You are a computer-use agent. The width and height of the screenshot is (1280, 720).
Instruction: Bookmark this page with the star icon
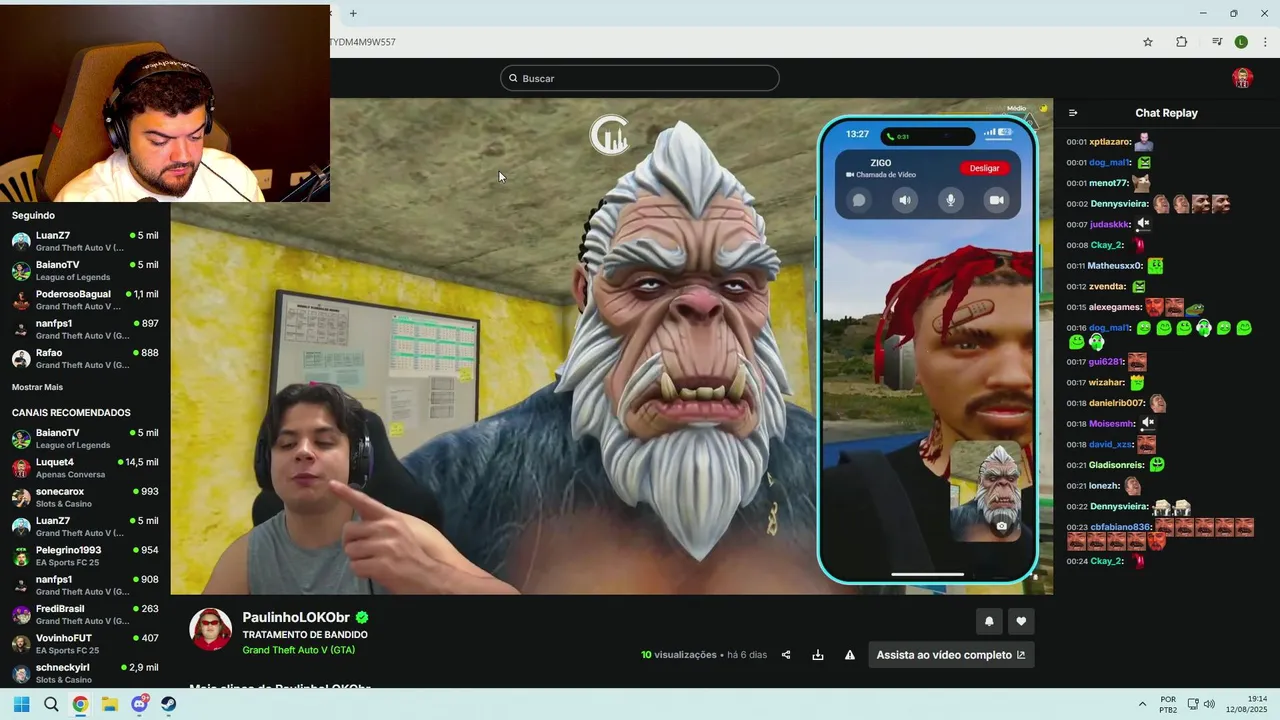pyautogui.click(x=1148, y=42)
